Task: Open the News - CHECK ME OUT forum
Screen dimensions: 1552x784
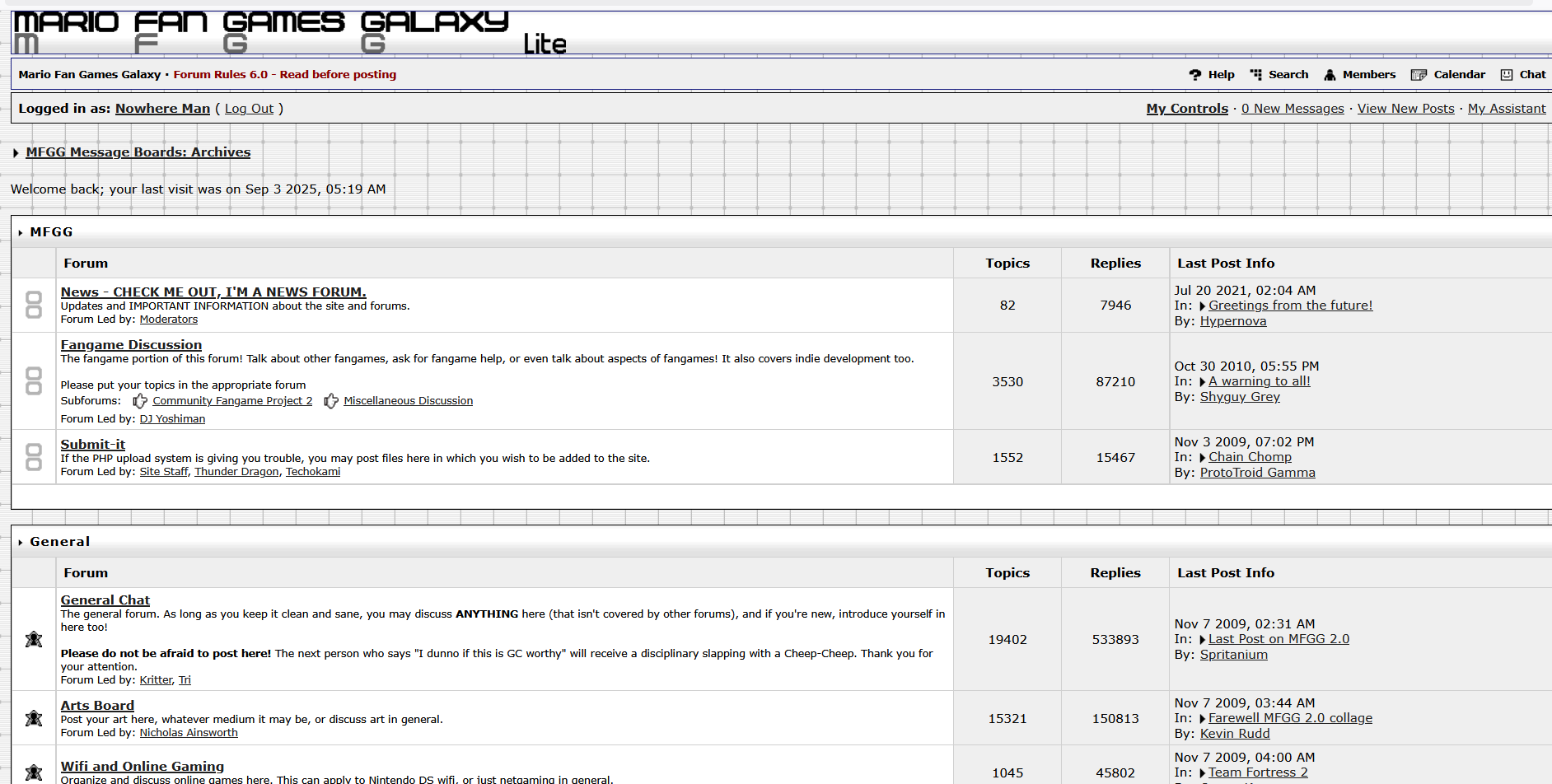Action: coord(213,292)
